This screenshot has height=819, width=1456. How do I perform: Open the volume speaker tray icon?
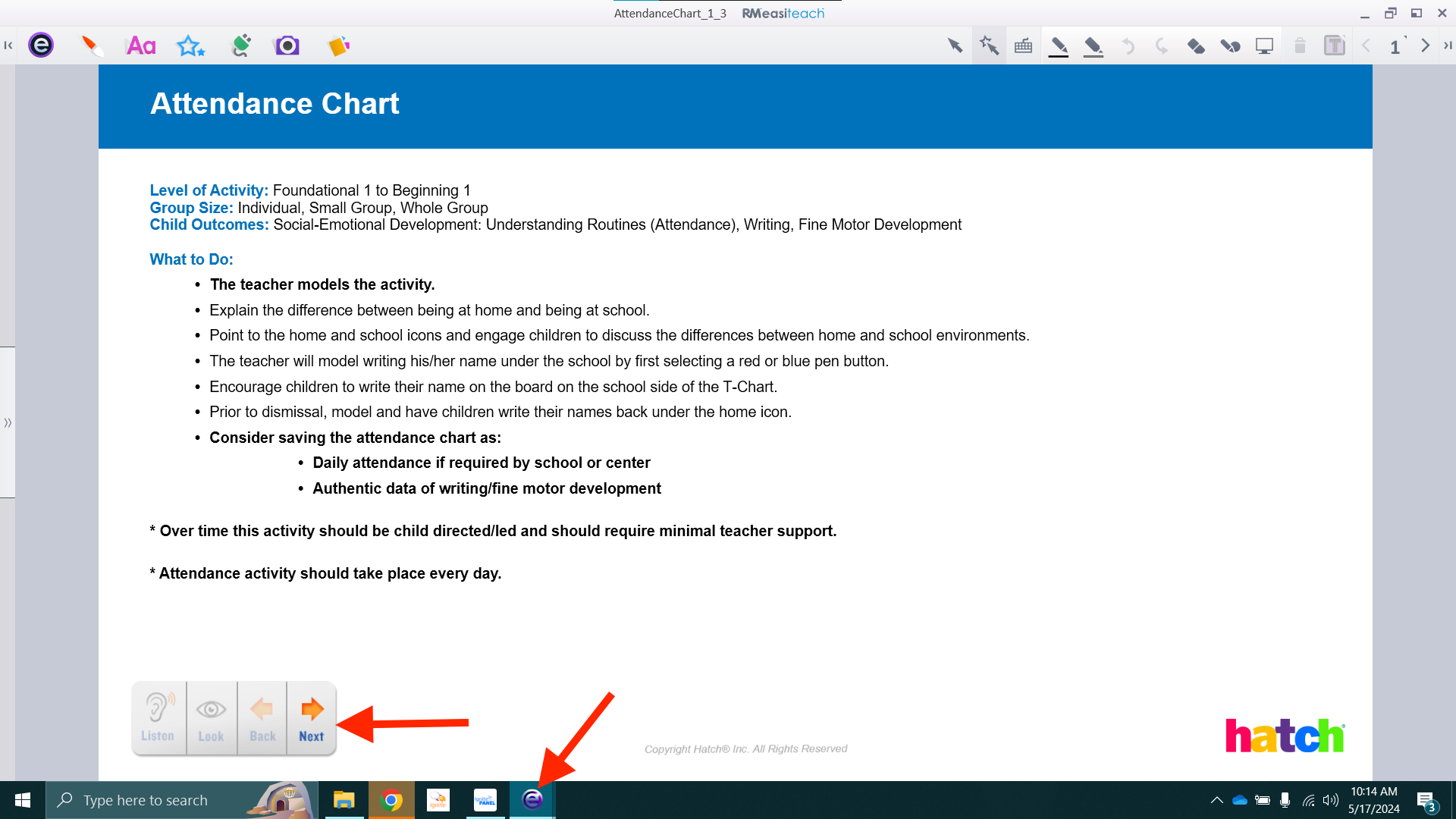point(1330,800)
